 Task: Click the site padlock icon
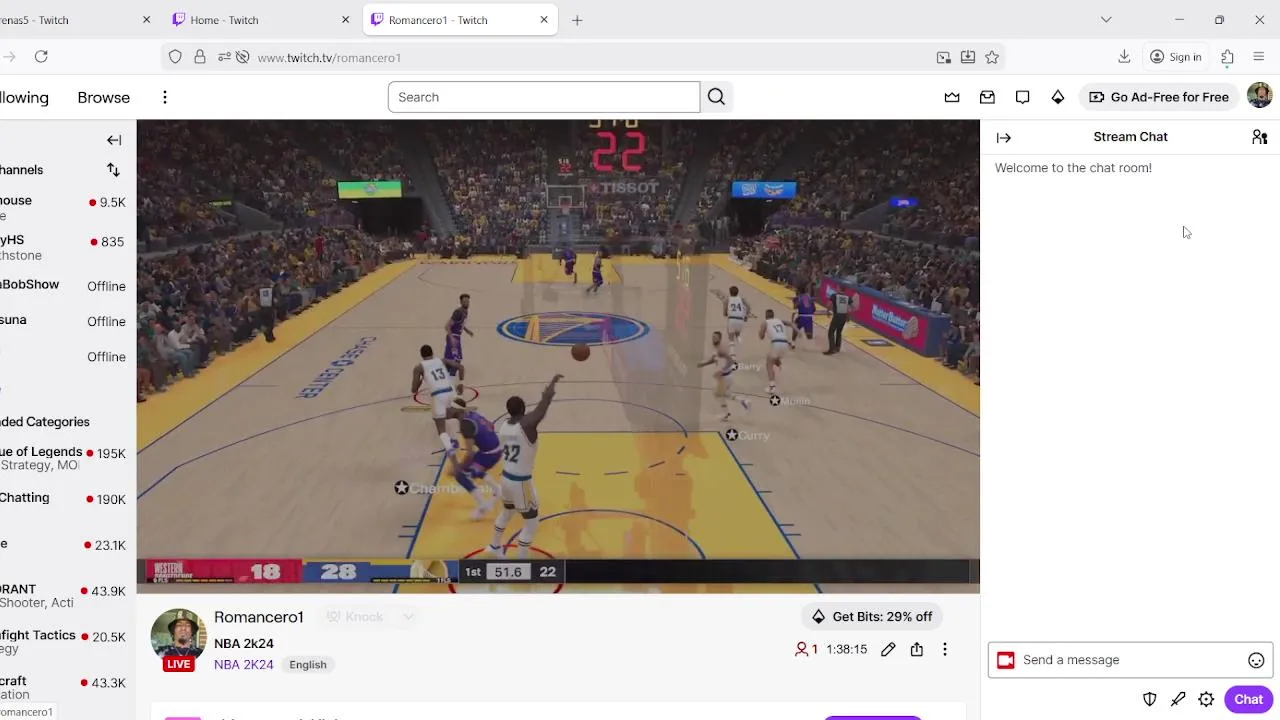click(200, 57)
